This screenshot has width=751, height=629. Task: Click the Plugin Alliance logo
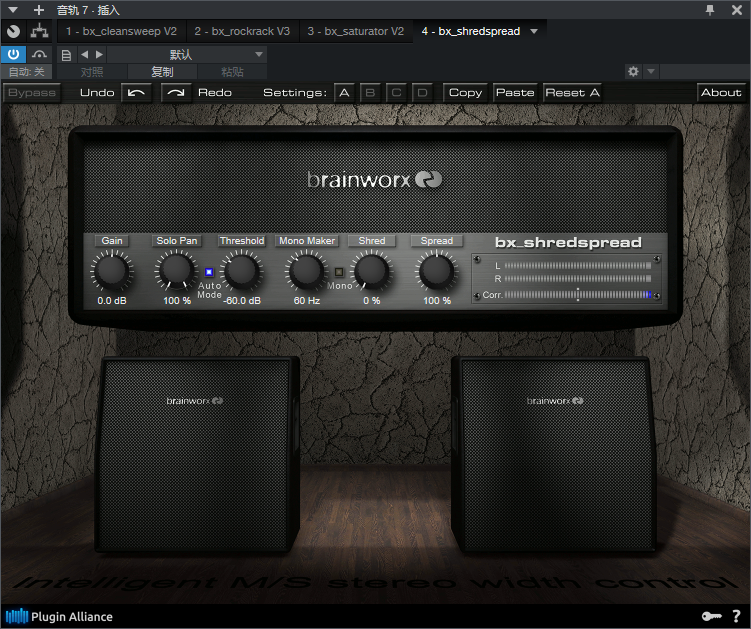point(59,617)
